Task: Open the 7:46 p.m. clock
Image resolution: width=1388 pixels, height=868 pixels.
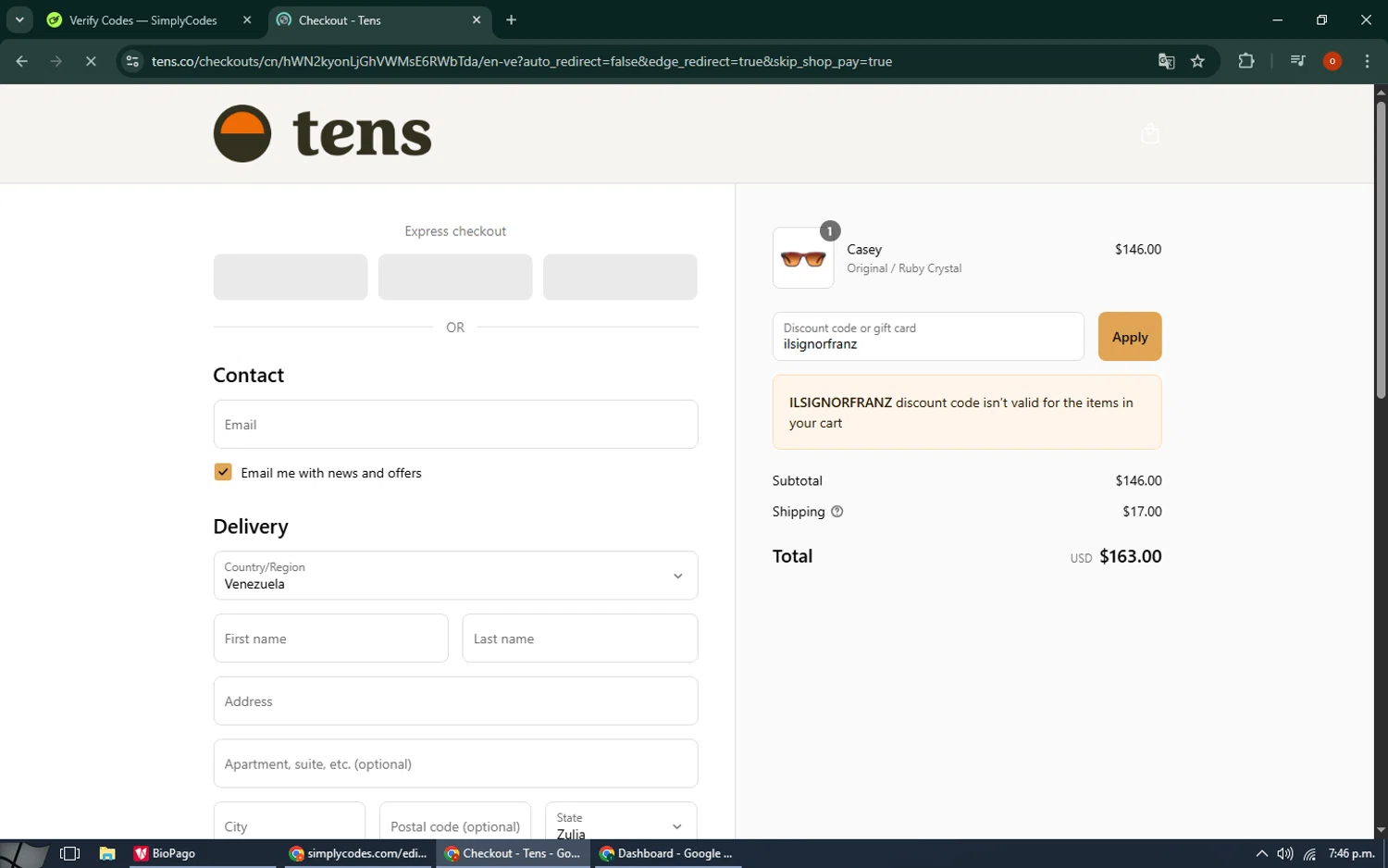Action: pos(1351,854)
